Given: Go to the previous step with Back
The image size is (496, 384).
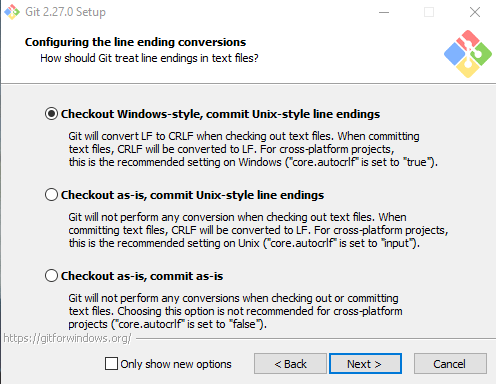Looking at the screenshot, I should coord(290,364).
